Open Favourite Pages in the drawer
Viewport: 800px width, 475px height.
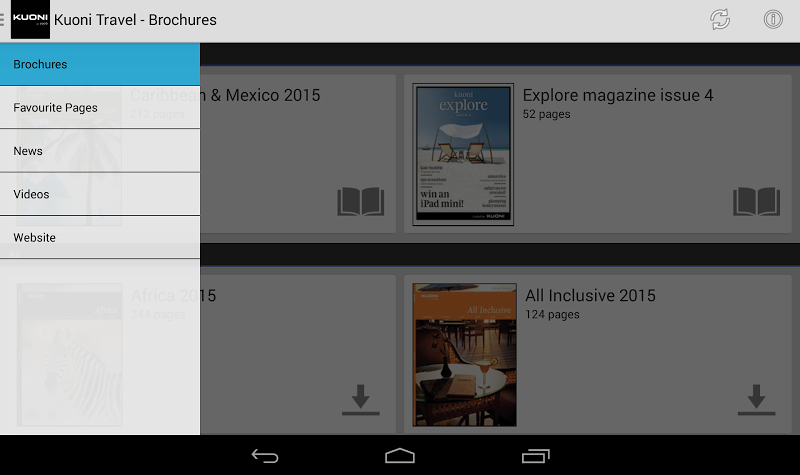pos(100,108)
